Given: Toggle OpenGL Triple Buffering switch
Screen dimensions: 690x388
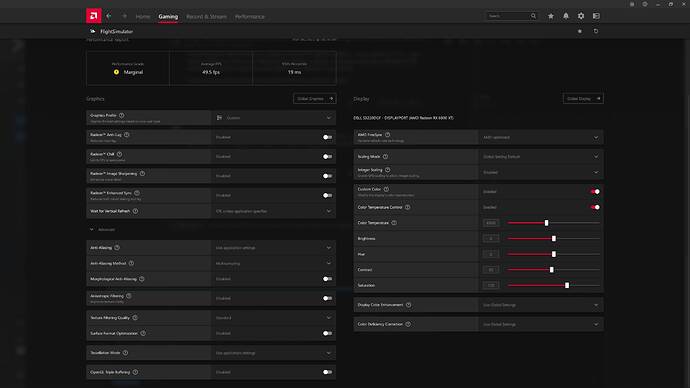Looking at the screenshot, I should 327,372.
